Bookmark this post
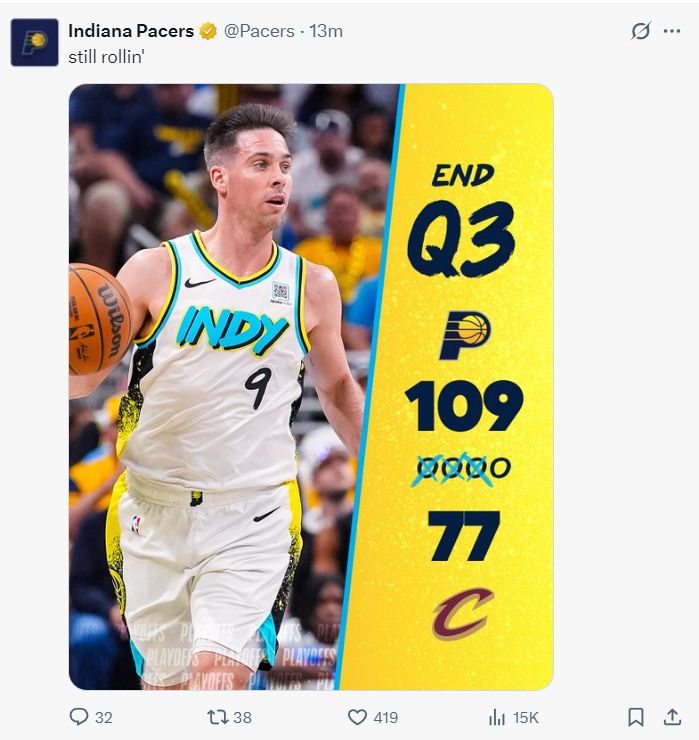 pyautogui.click(x=636, y=717)
